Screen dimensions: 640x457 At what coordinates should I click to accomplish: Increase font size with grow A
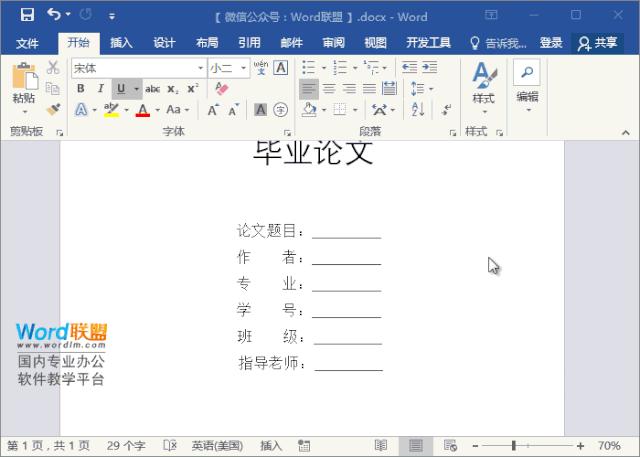click(213, 110)
